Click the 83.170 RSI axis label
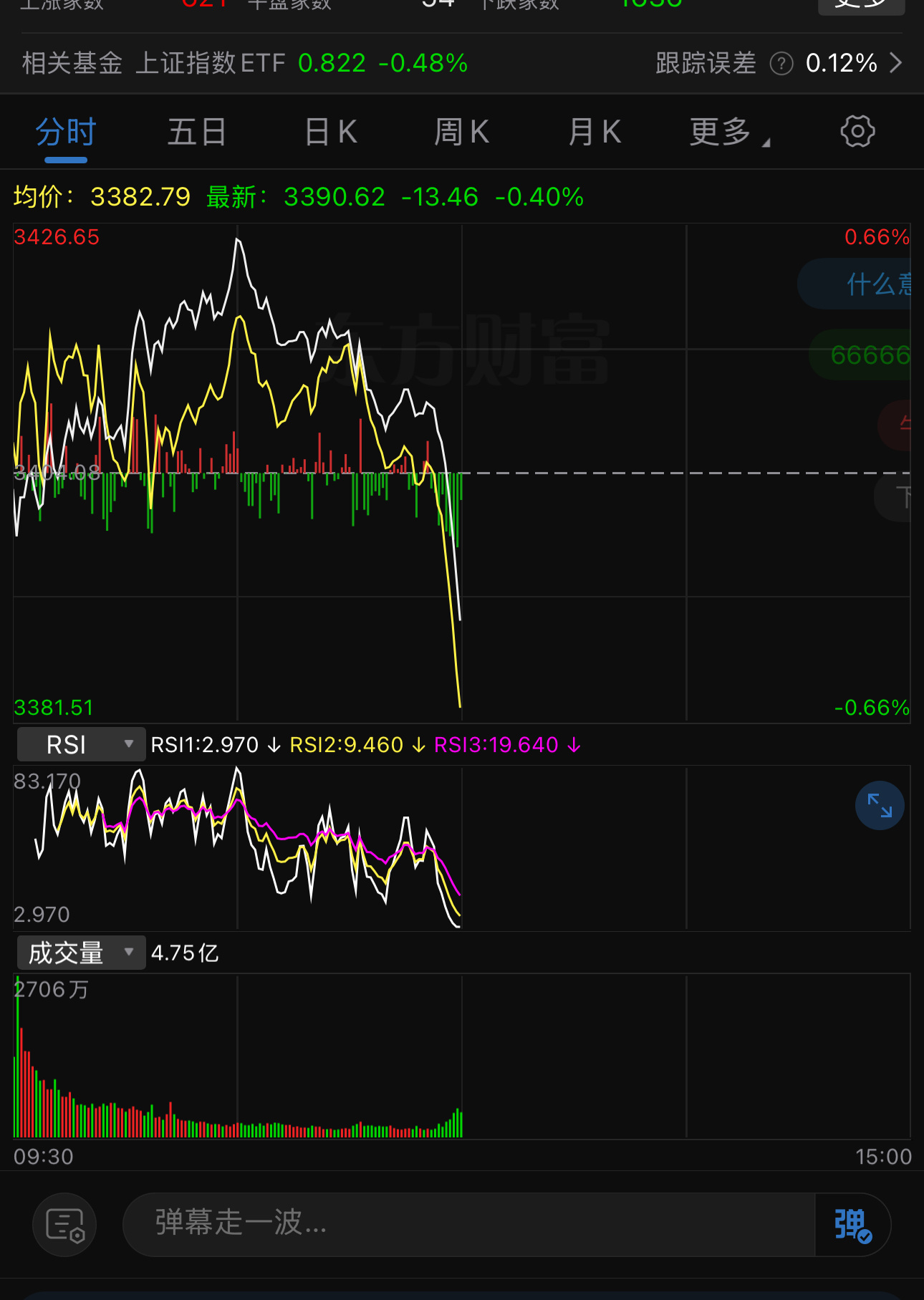 click(x=47, y=781)
